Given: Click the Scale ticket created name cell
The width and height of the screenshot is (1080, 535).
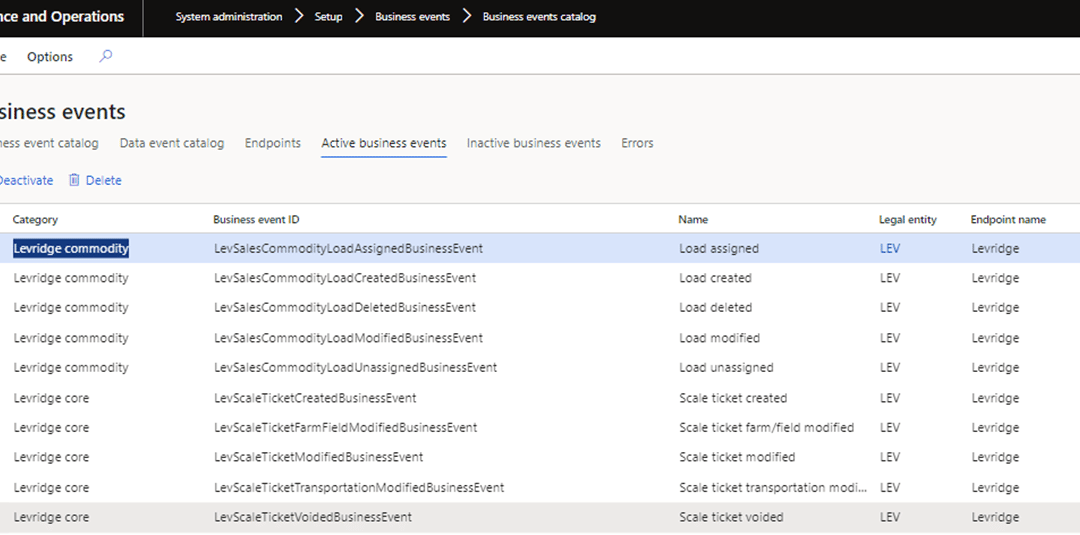Looking at the screenshot, I should pyautogui.click(x=733, y=398).
